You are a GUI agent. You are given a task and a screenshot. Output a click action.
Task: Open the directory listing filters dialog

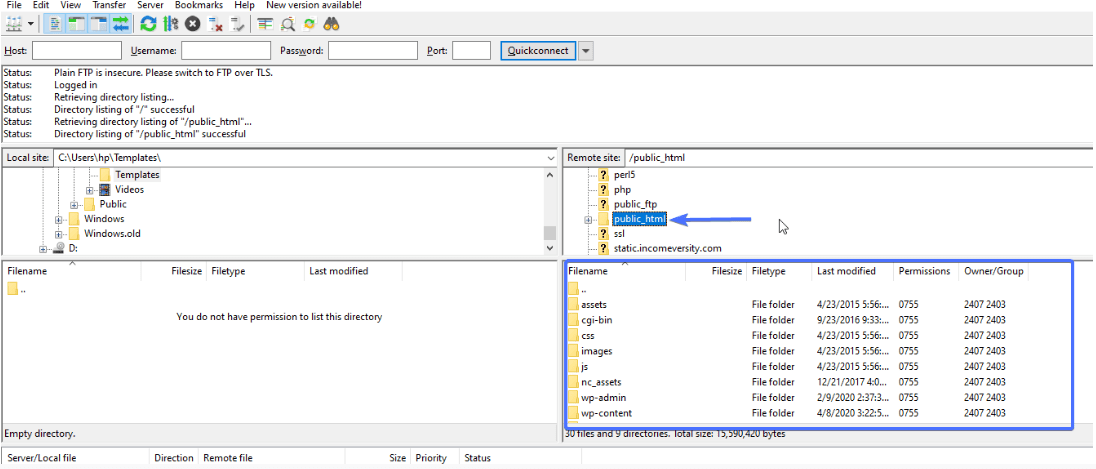pyautogui.click(x=265, y=24)
